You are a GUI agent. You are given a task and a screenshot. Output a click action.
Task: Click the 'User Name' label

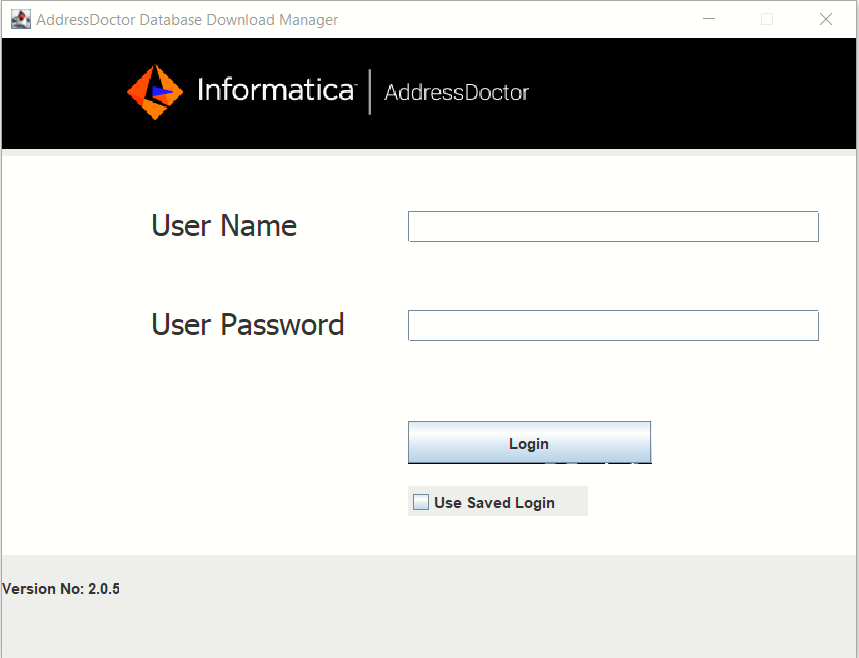click(224, 226)
